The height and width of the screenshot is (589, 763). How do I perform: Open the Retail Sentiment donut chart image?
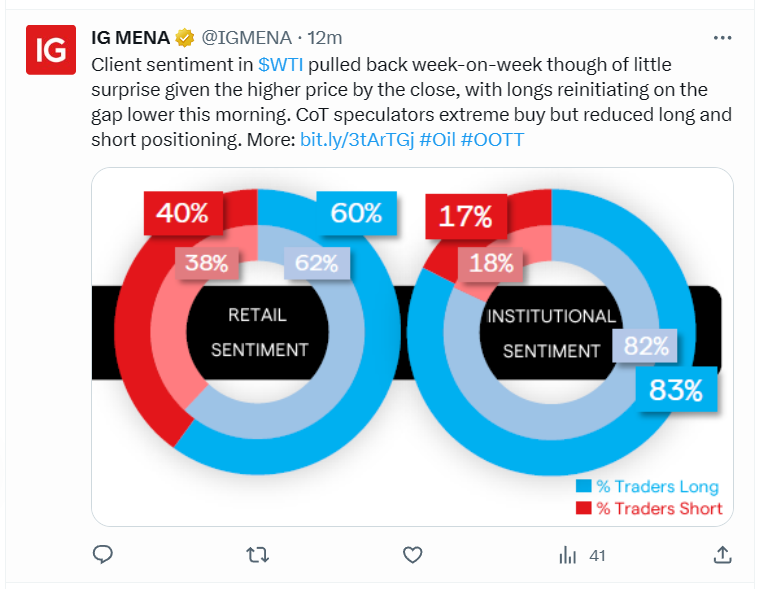[x=256, y=332]
